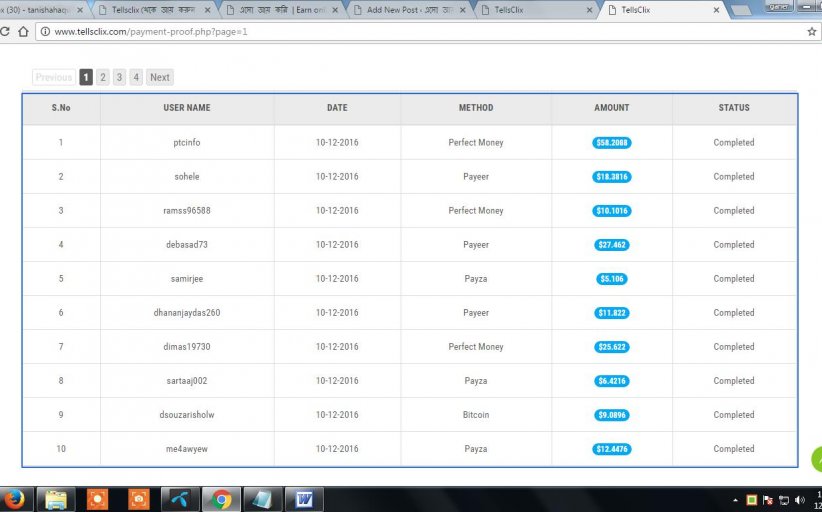Jump to page 4 of payment proofs
Viewport: 822px width, 512px height.
(x=136, y=77)
